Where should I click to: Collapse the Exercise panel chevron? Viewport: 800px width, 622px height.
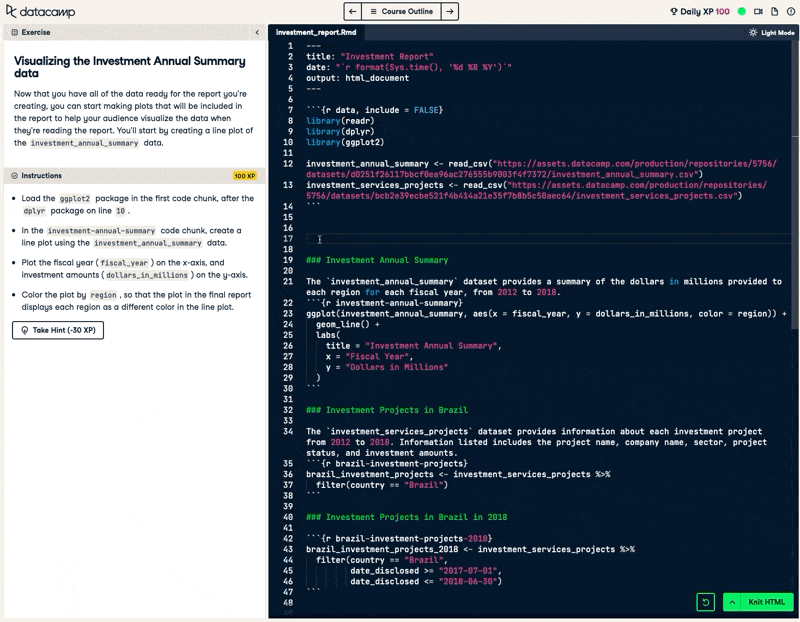tap(257, 32)
